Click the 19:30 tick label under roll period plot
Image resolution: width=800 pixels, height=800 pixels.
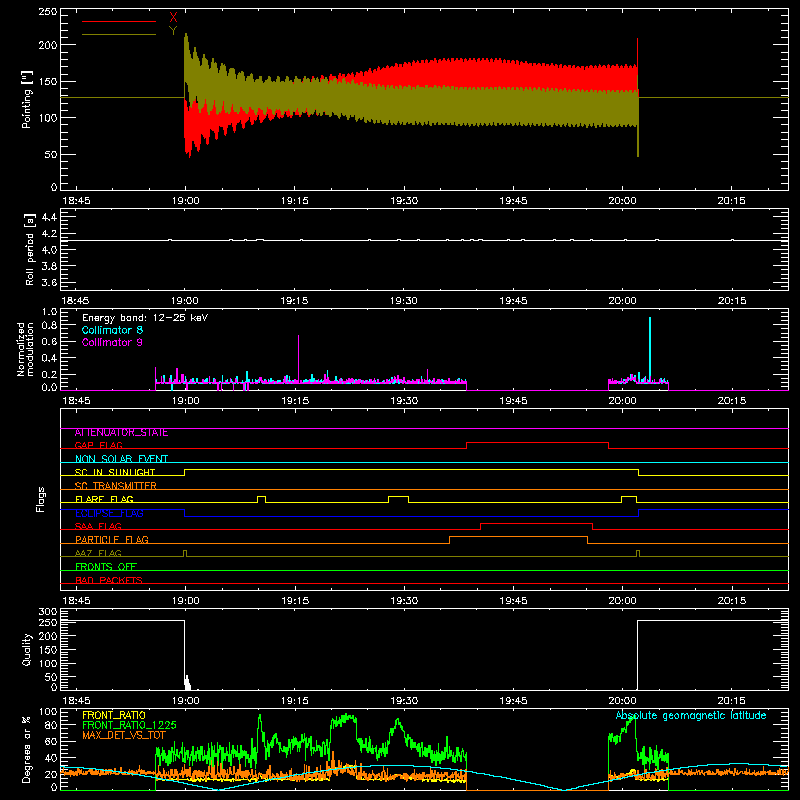404,301
